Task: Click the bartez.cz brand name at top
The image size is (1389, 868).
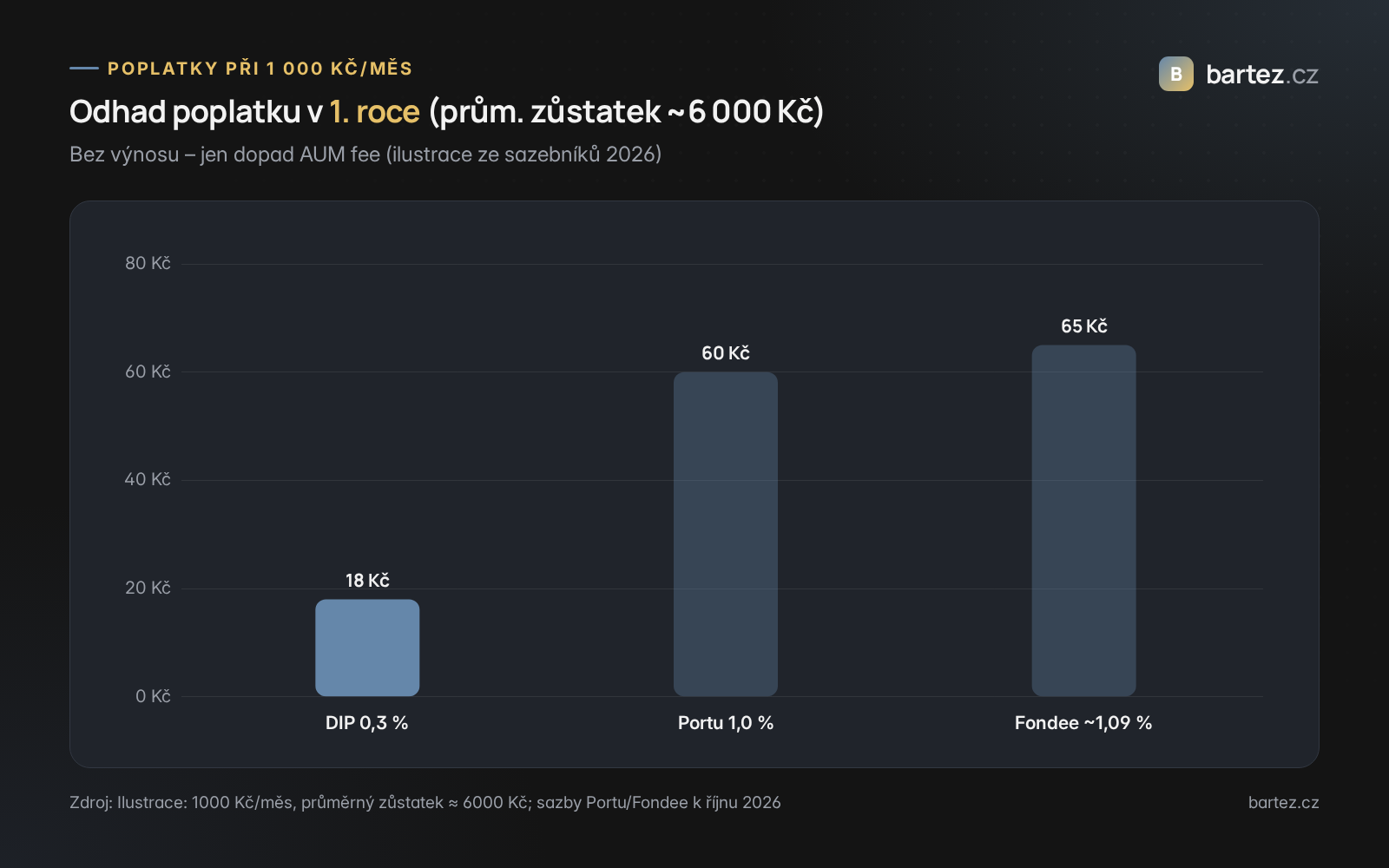Action: pyautogui.click(x=1262, y=75)
